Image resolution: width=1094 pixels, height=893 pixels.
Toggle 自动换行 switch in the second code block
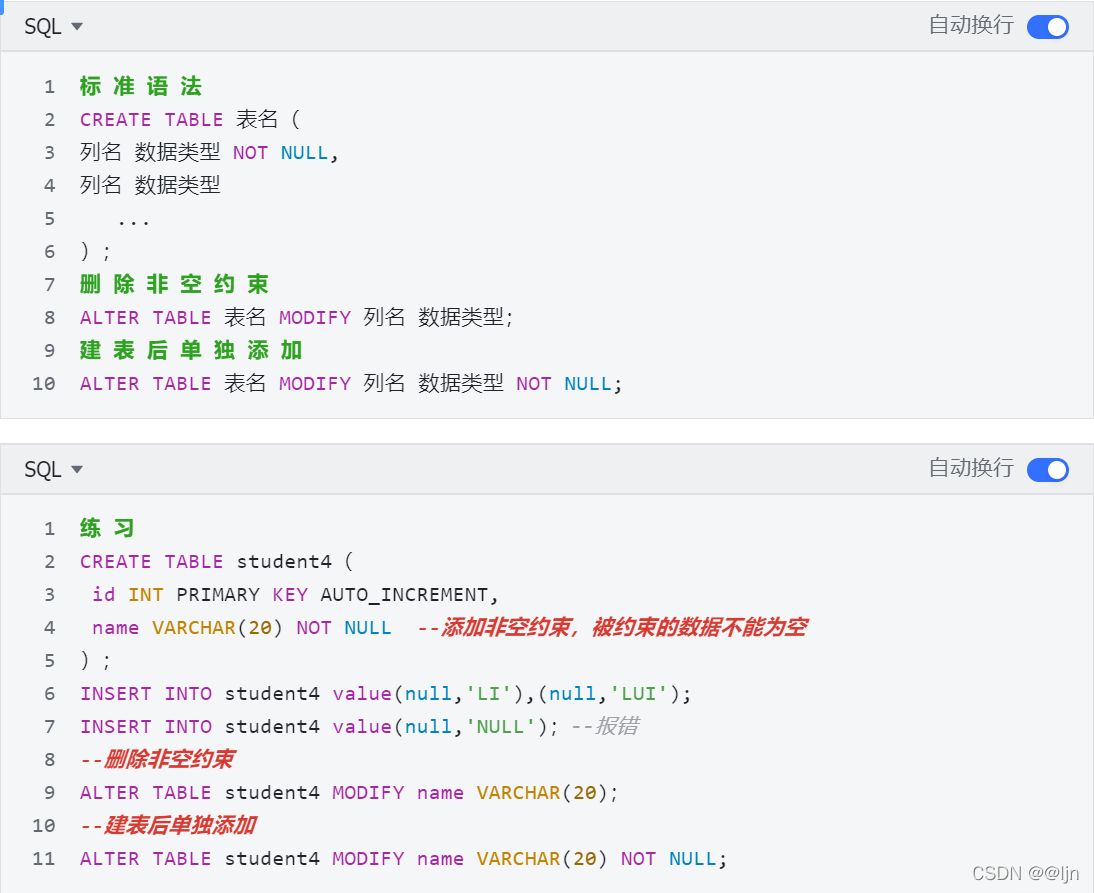[x=1048, y=469]
